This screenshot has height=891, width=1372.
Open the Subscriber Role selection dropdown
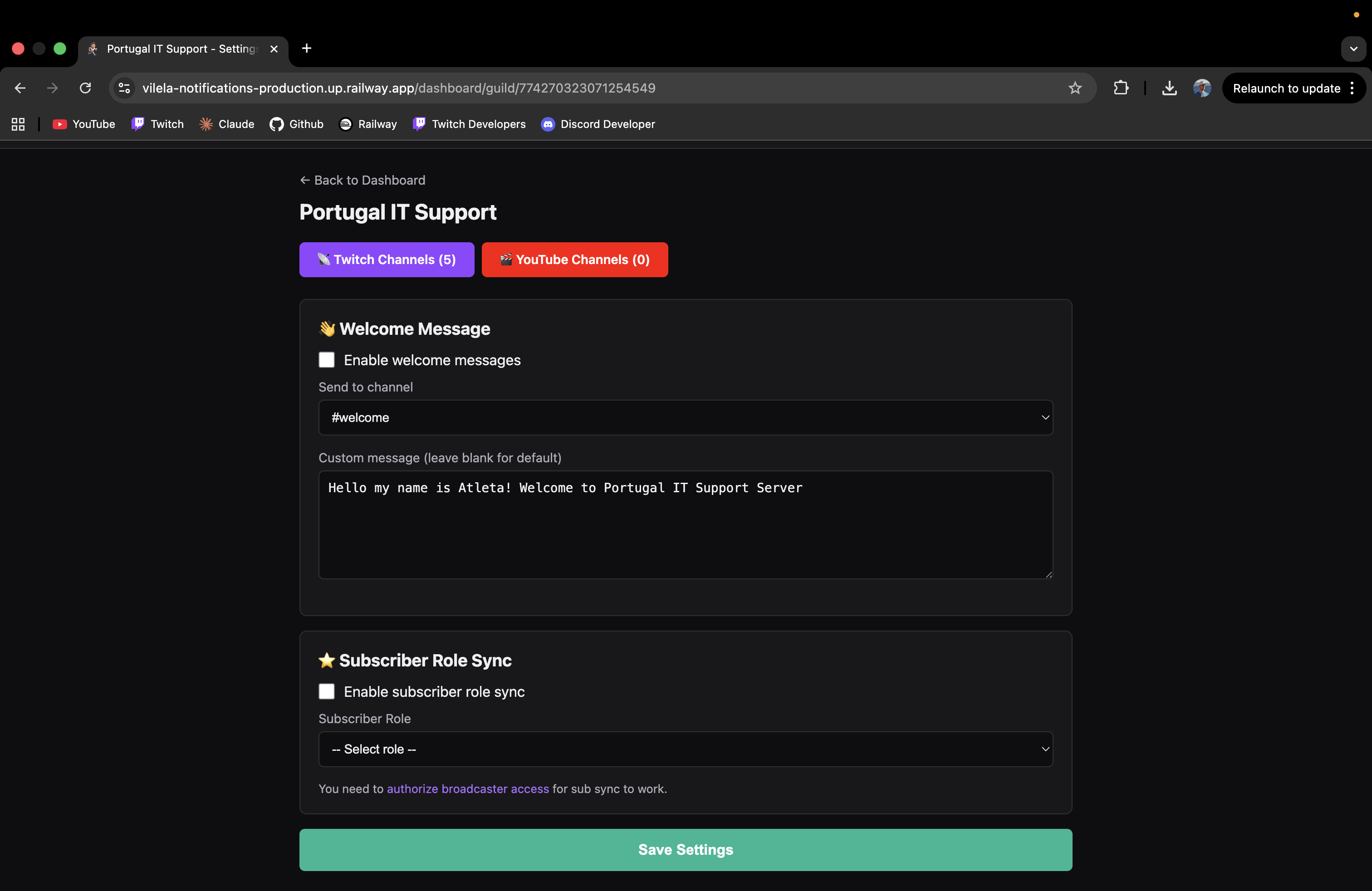(685, 749)
